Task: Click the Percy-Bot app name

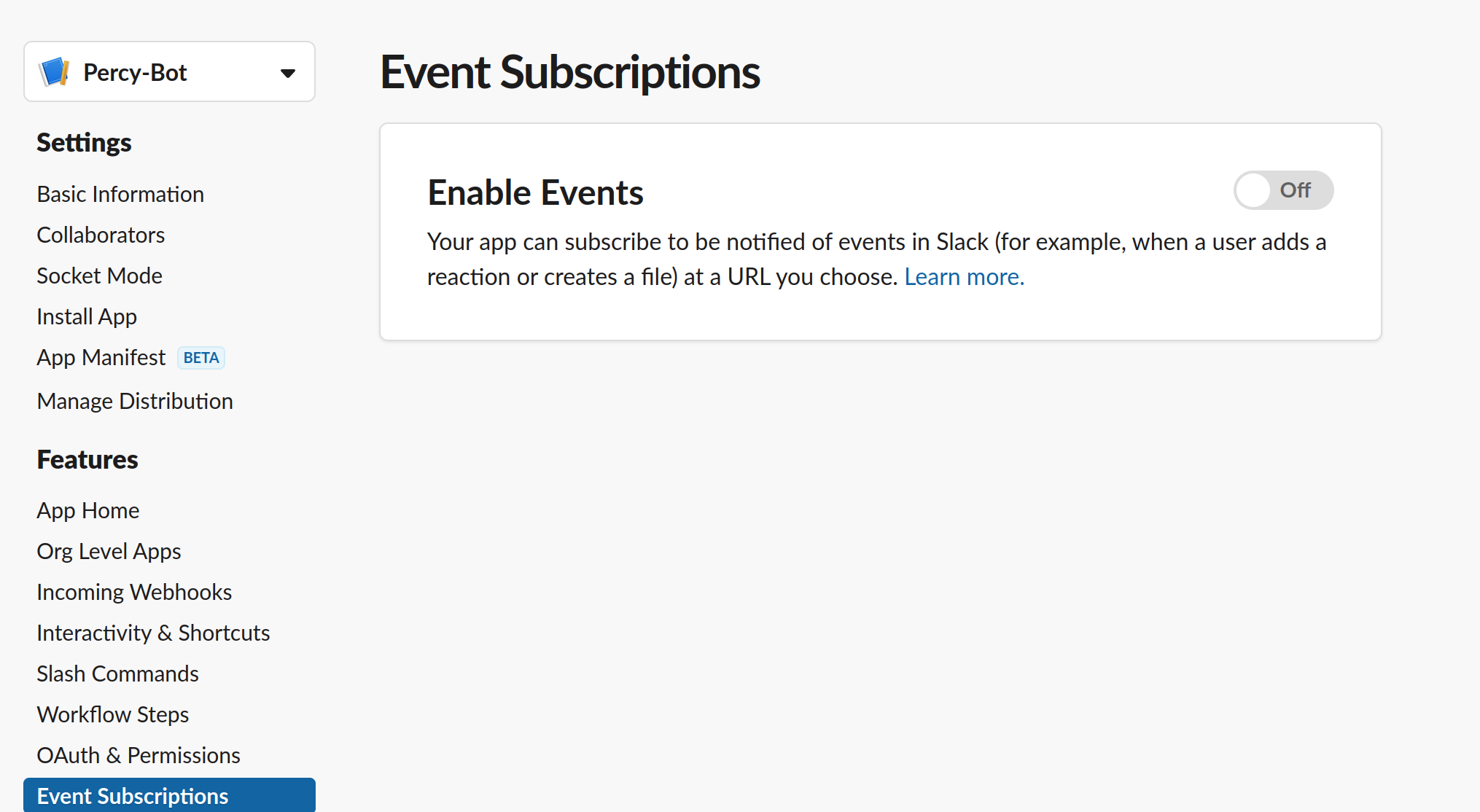Action: pyautogui.click(x=135, y=73)
